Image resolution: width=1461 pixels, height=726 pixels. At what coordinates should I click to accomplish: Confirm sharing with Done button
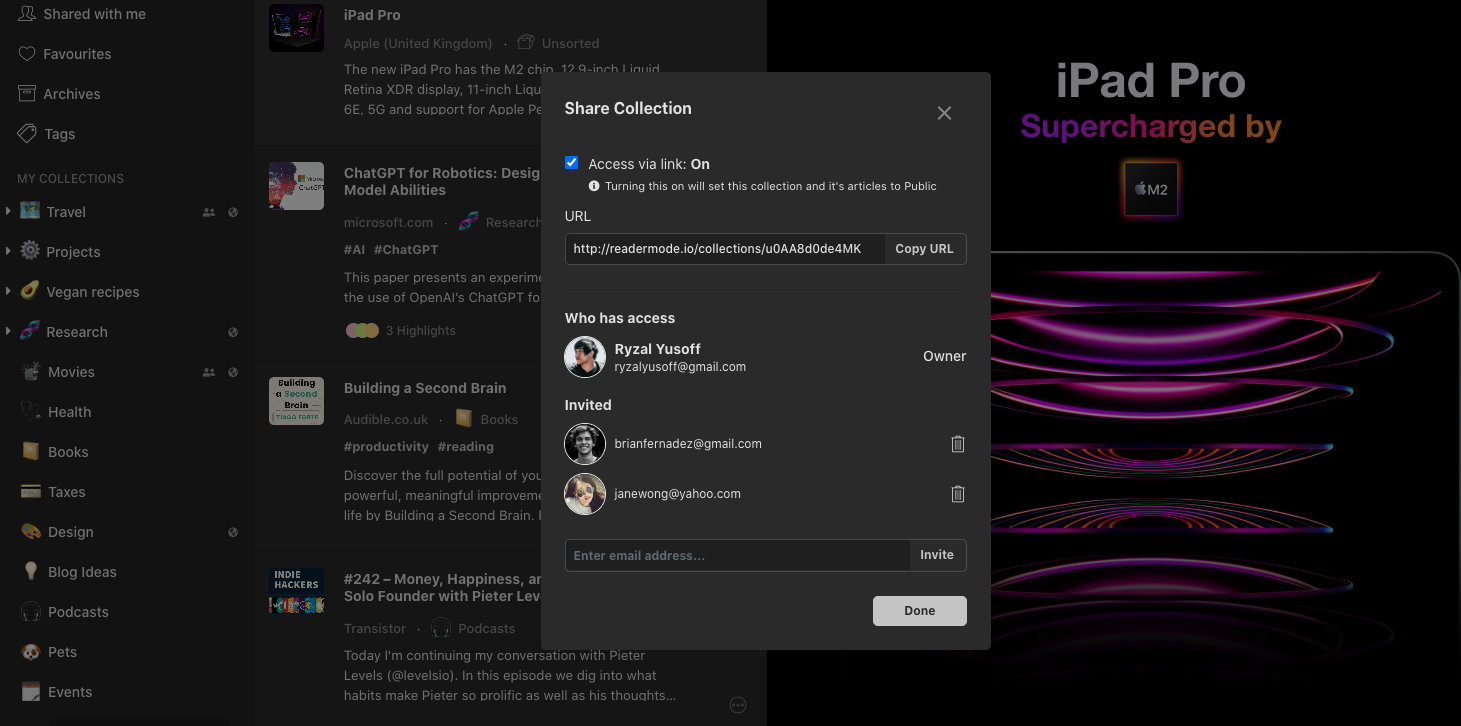click(x=919, y=611)
